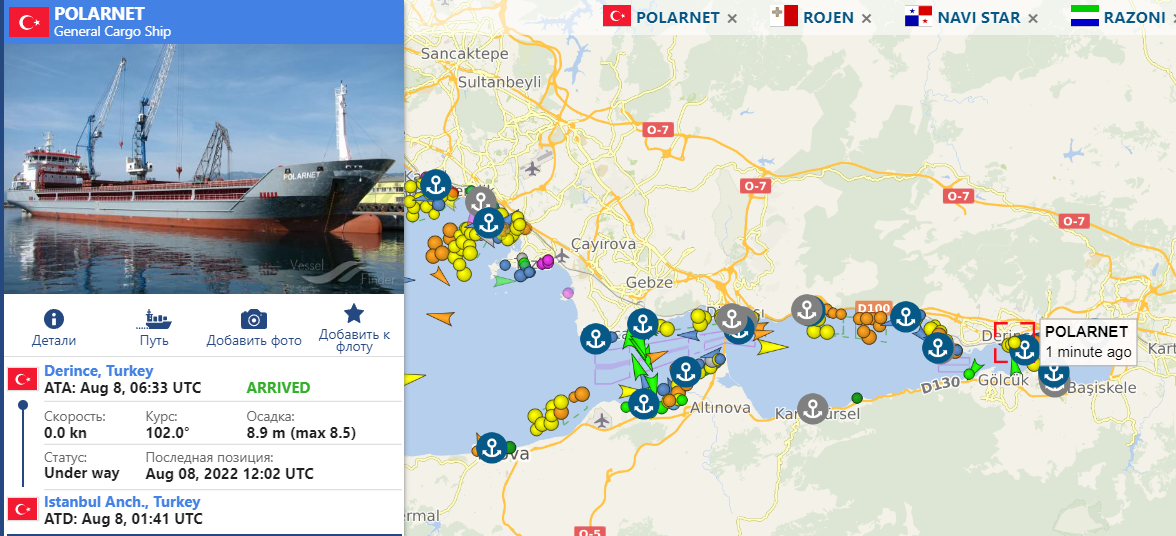Click the ATD: Aug 8, 01:41 UTC text
The image size is (1176, 536).
tap(123, 519)
